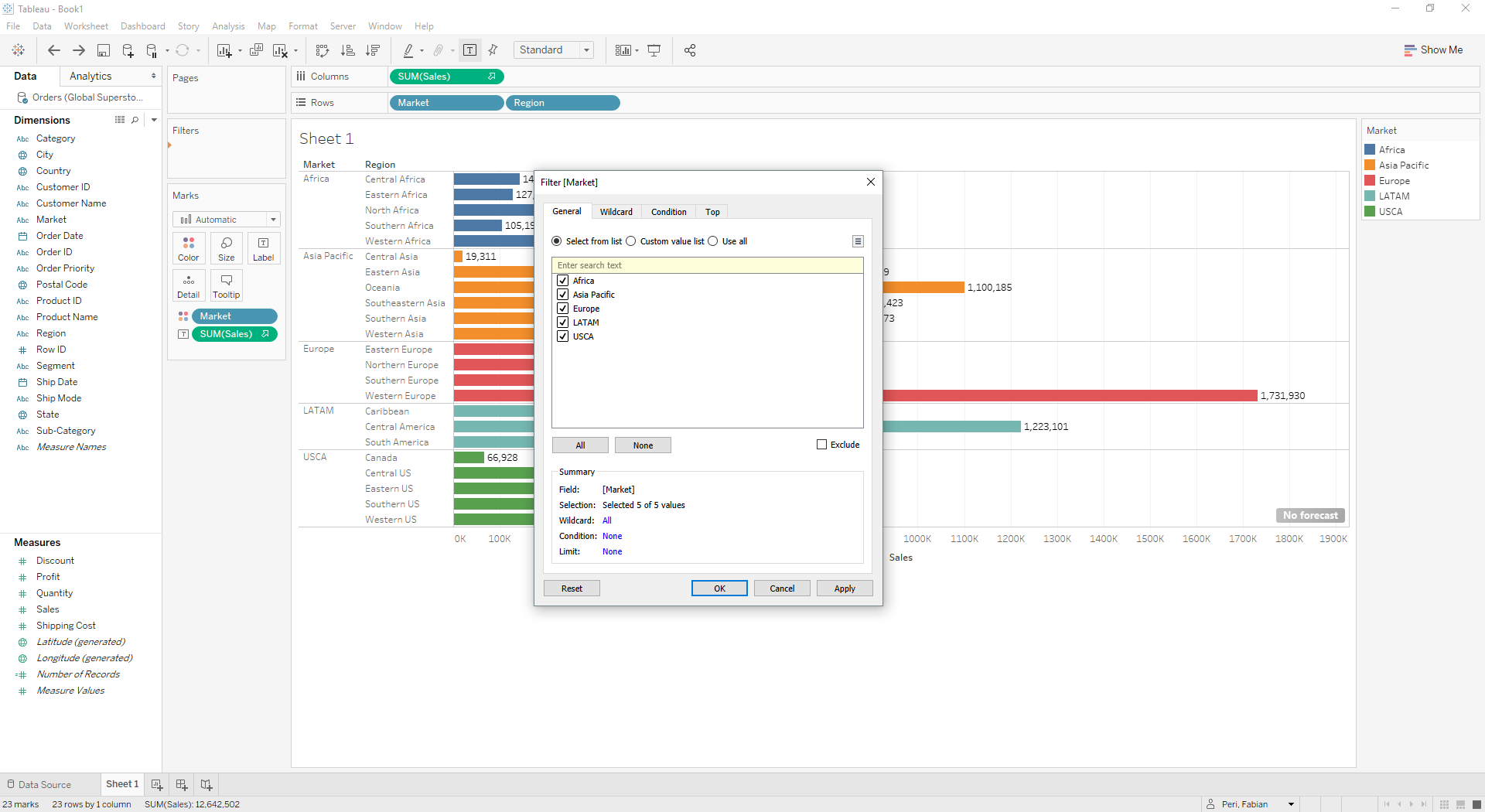Open the Dimensions pane menu arrow
The image size is (1485, 812).
(154, 120)
